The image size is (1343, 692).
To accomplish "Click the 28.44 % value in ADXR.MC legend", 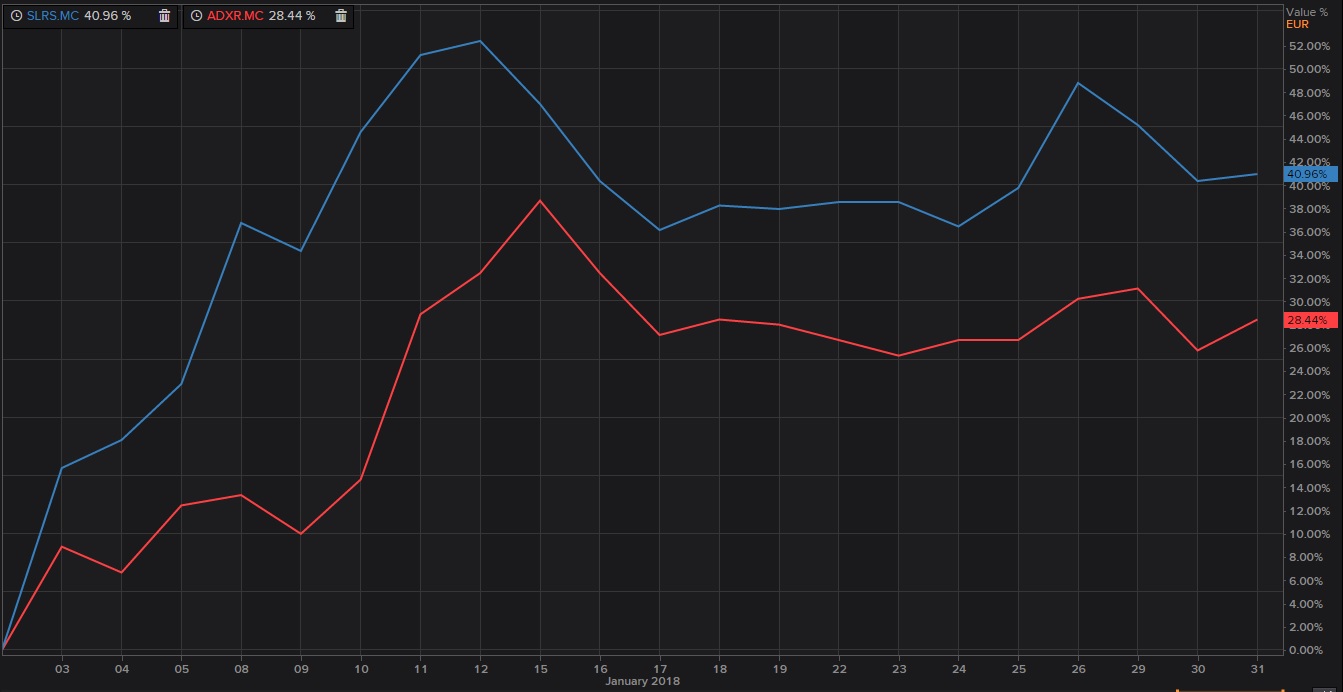I will click(x=292, y=15).
